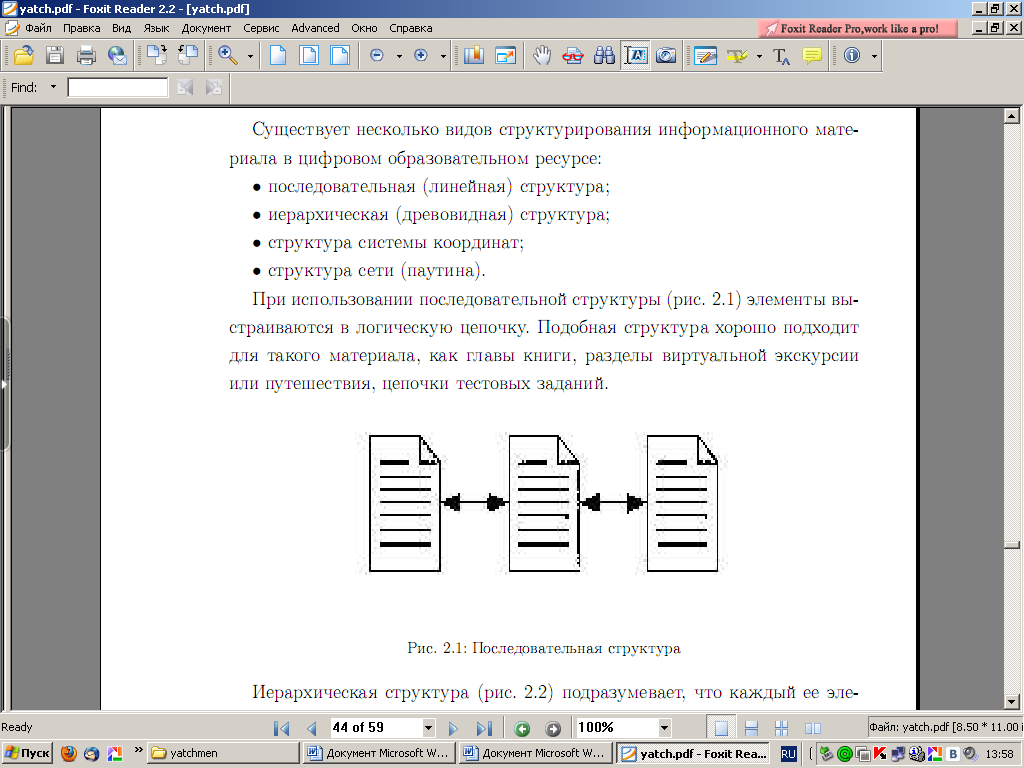Open the Правка menu
This screenshot has width=1024, height=768.
(82, 28)
